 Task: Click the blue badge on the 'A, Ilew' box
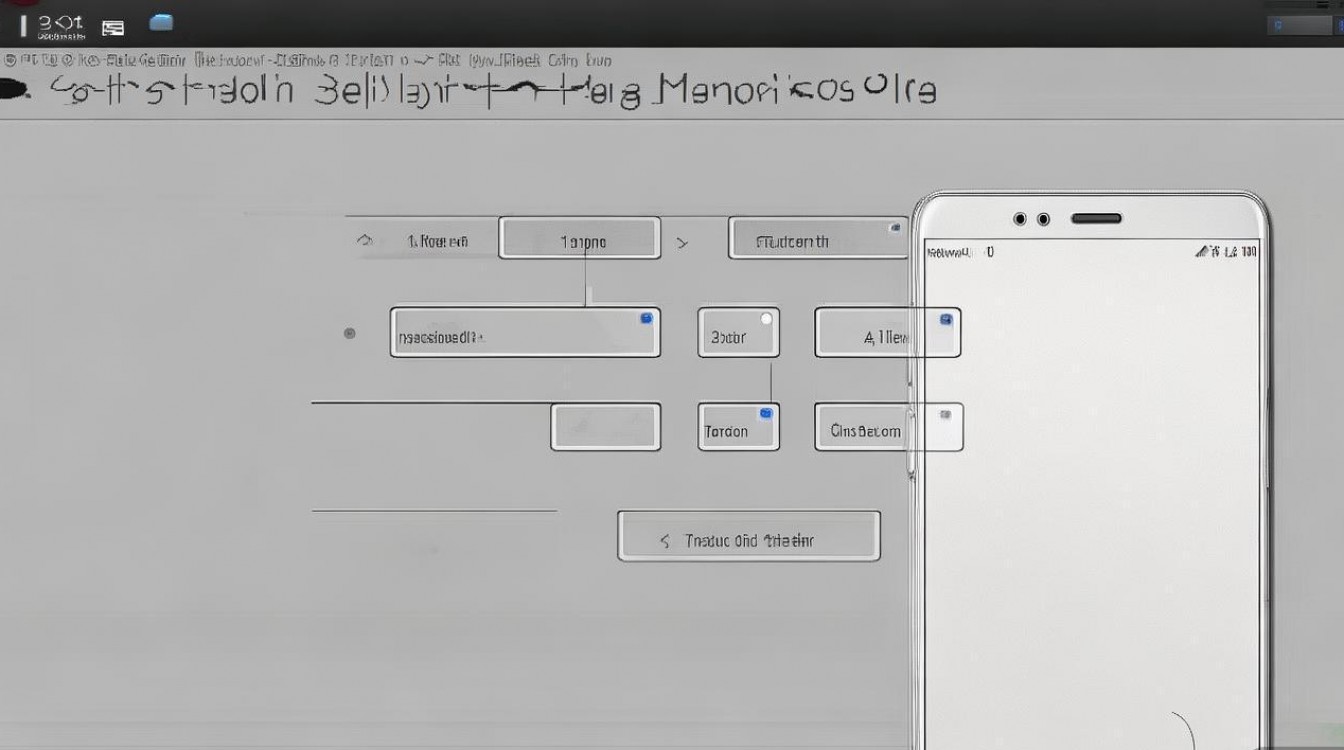pos(946,320)
